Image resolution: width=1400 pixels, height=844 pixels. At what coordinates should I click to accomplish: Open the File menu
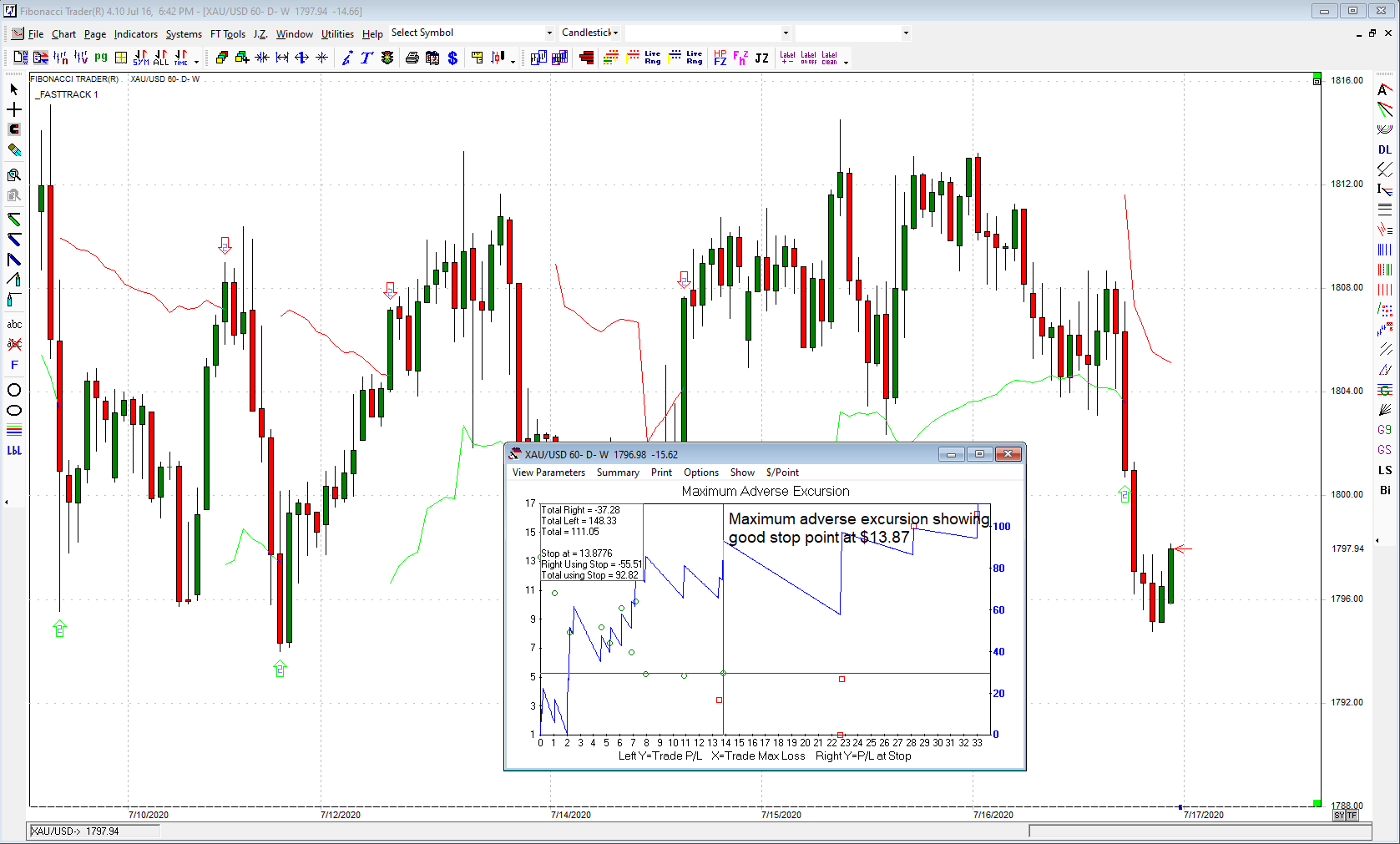click(36, 34)
